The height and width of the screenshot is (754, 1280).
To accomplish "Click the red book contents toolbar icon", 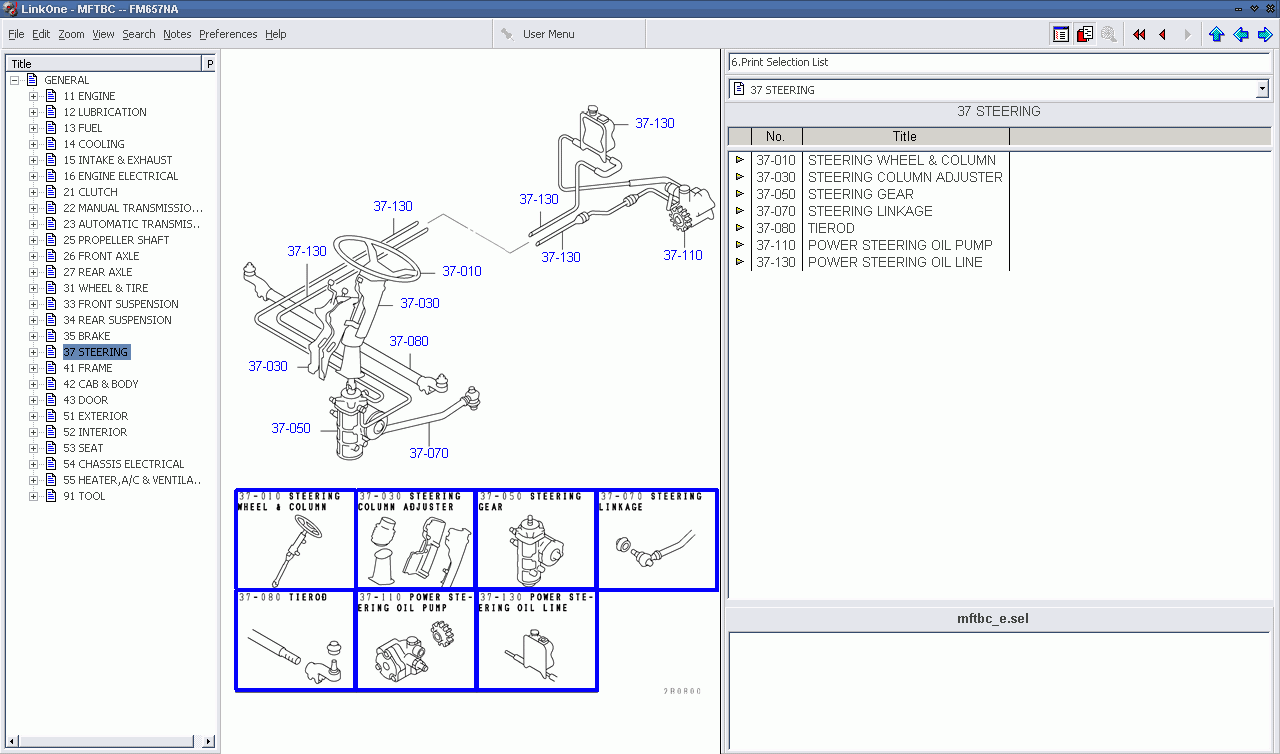I will (x=1085, y=34).
